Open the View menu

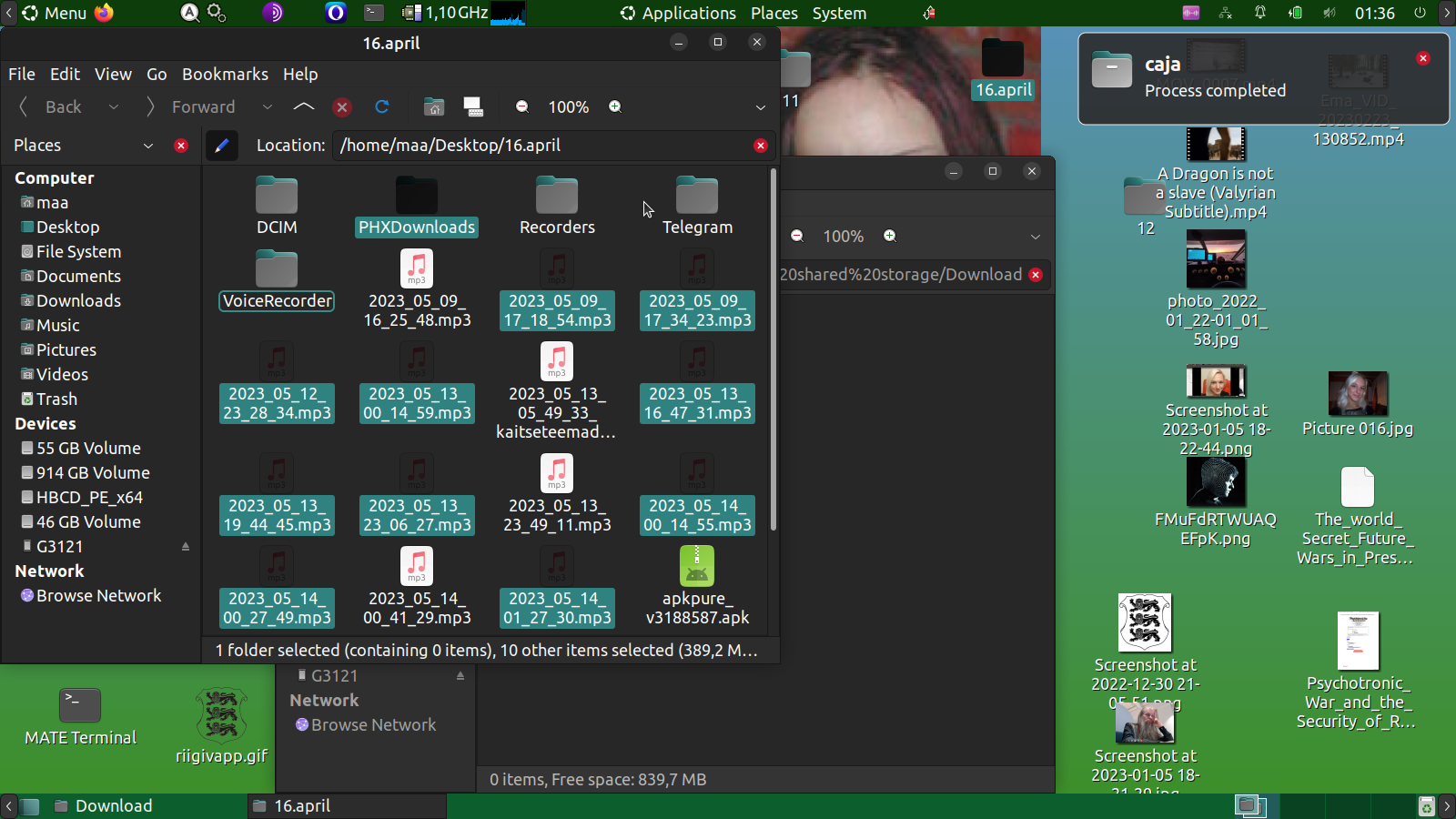pos(113,75)
